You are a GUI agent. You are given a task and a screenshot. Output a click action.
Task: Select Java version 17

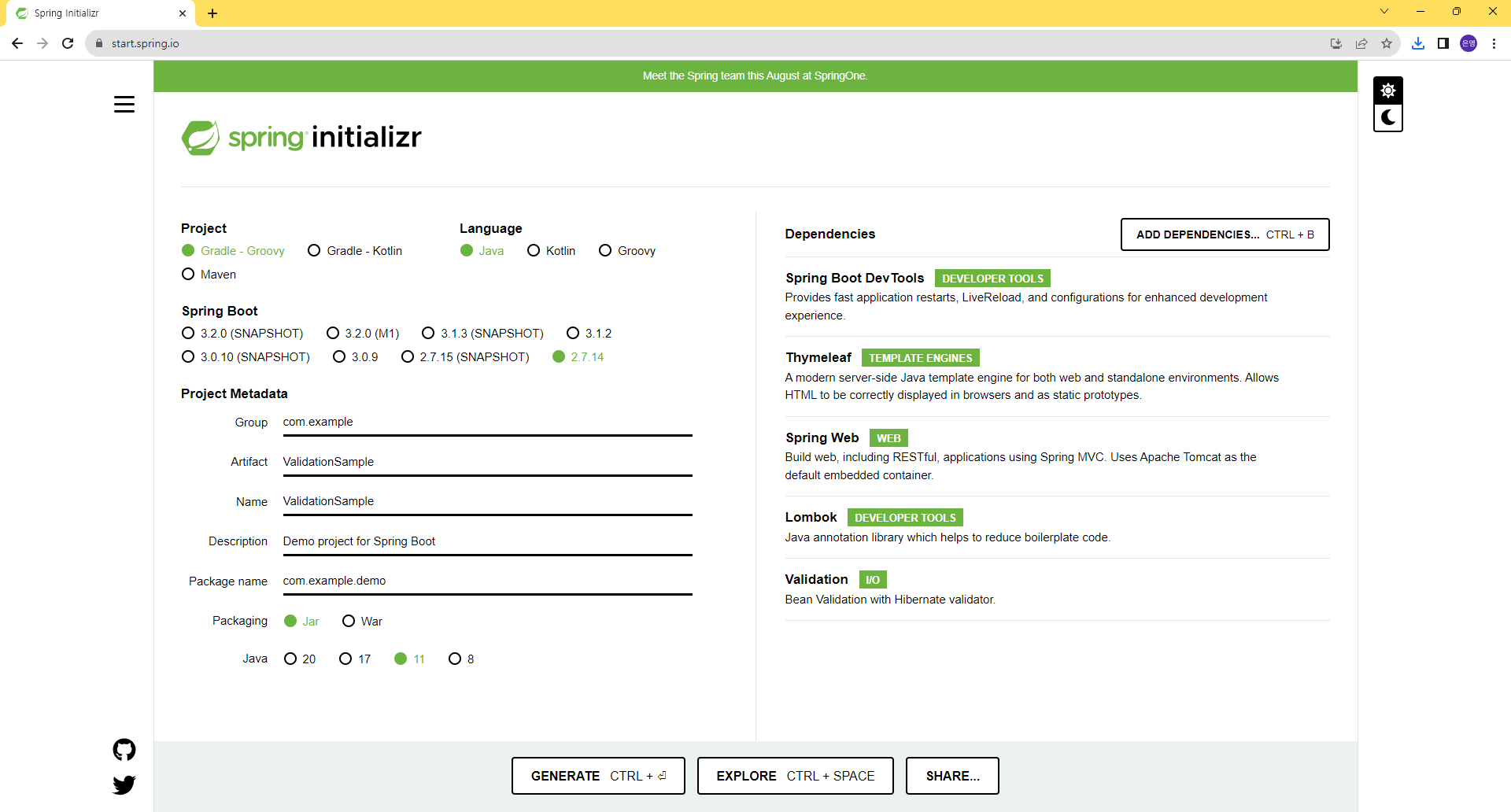pyautogui.click(x=355, y=659)
